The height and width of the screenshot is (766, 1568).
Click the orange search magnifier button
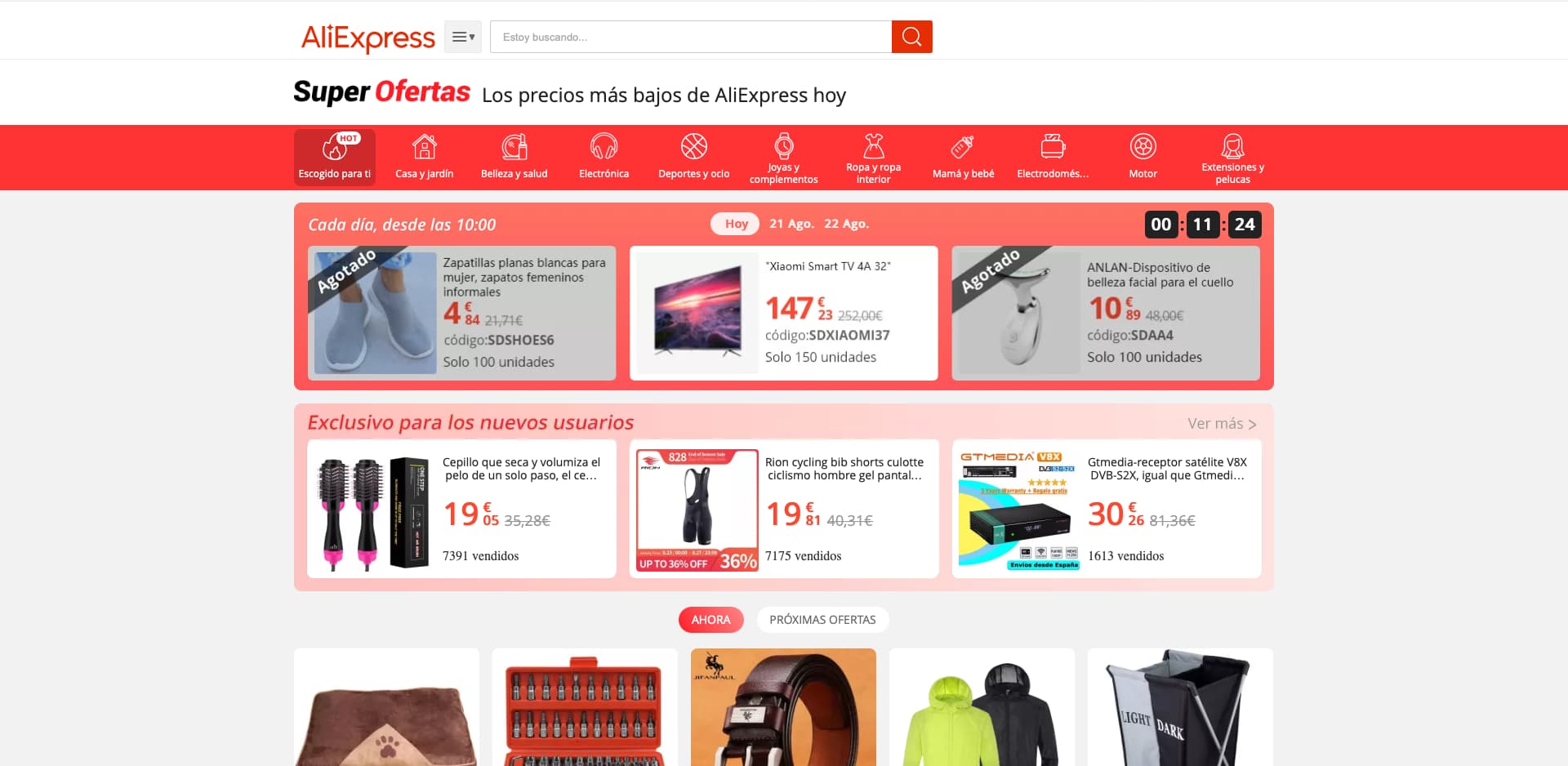[911, 37]
